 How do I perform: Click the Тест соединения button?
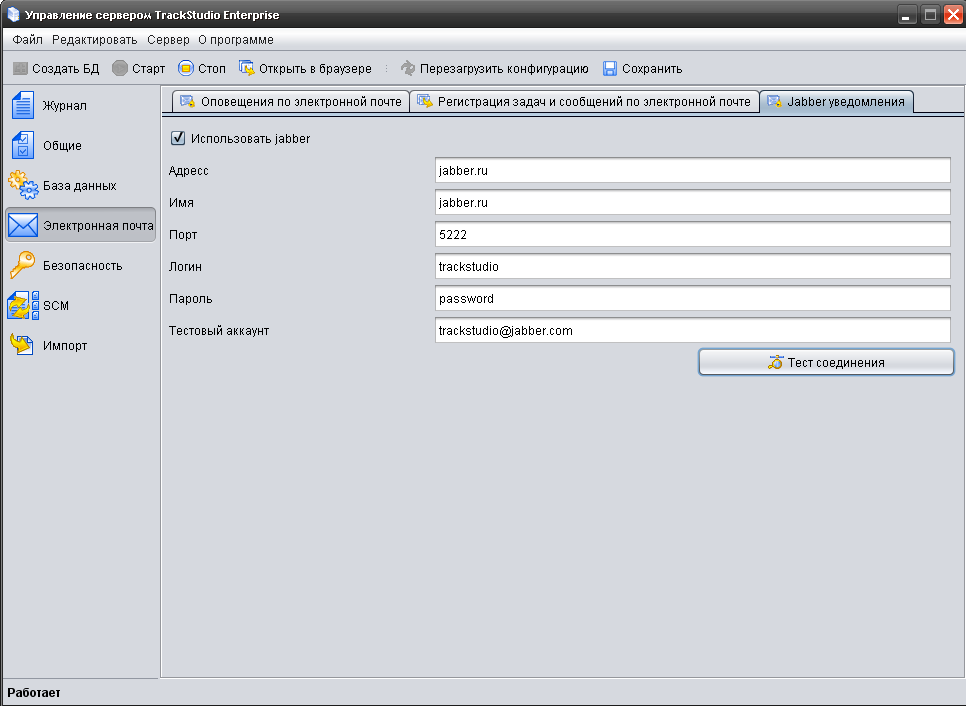tap(826, 363)
